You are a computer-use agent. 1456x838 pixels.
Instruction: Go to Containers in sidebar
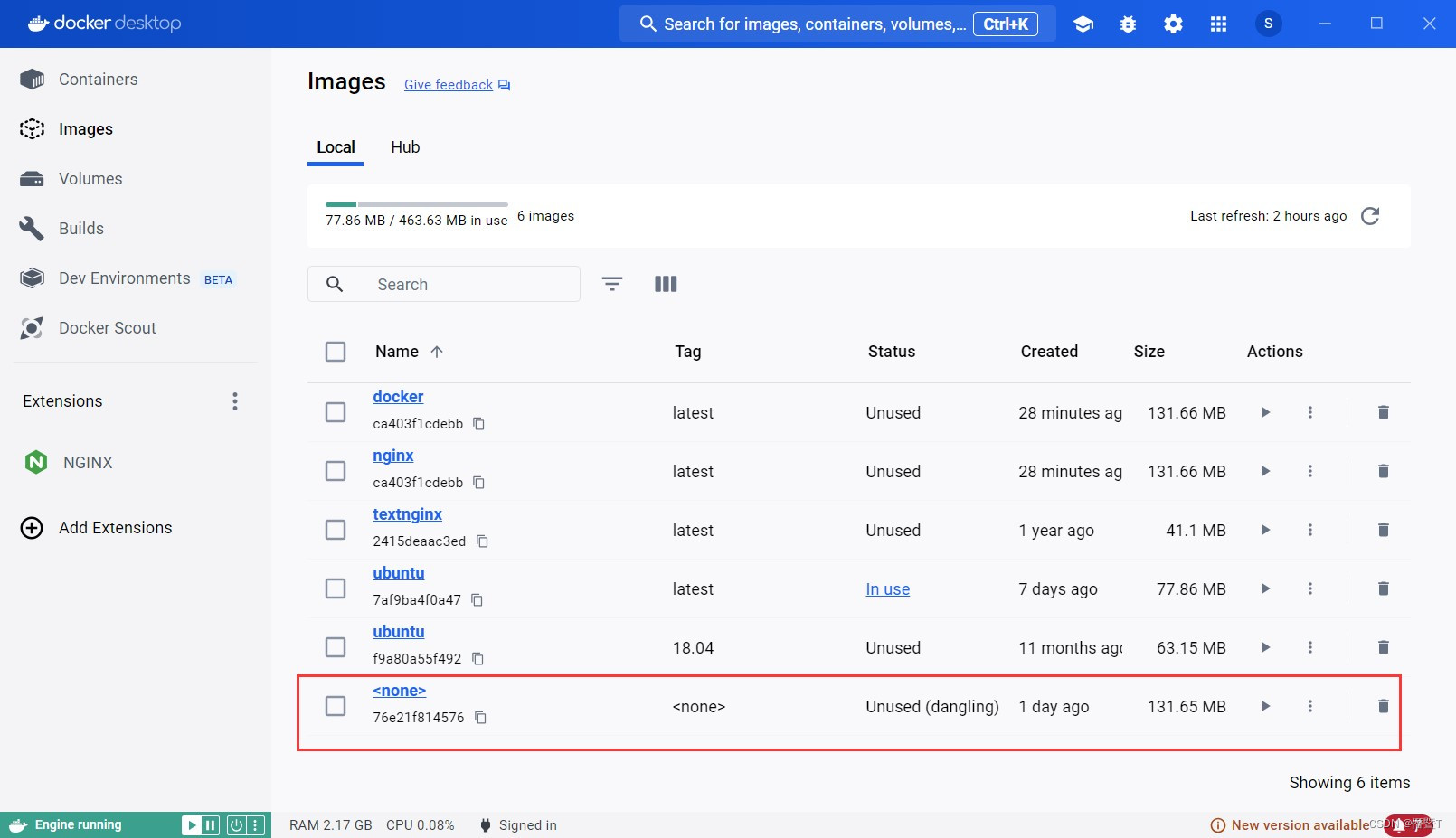[98, 80]
